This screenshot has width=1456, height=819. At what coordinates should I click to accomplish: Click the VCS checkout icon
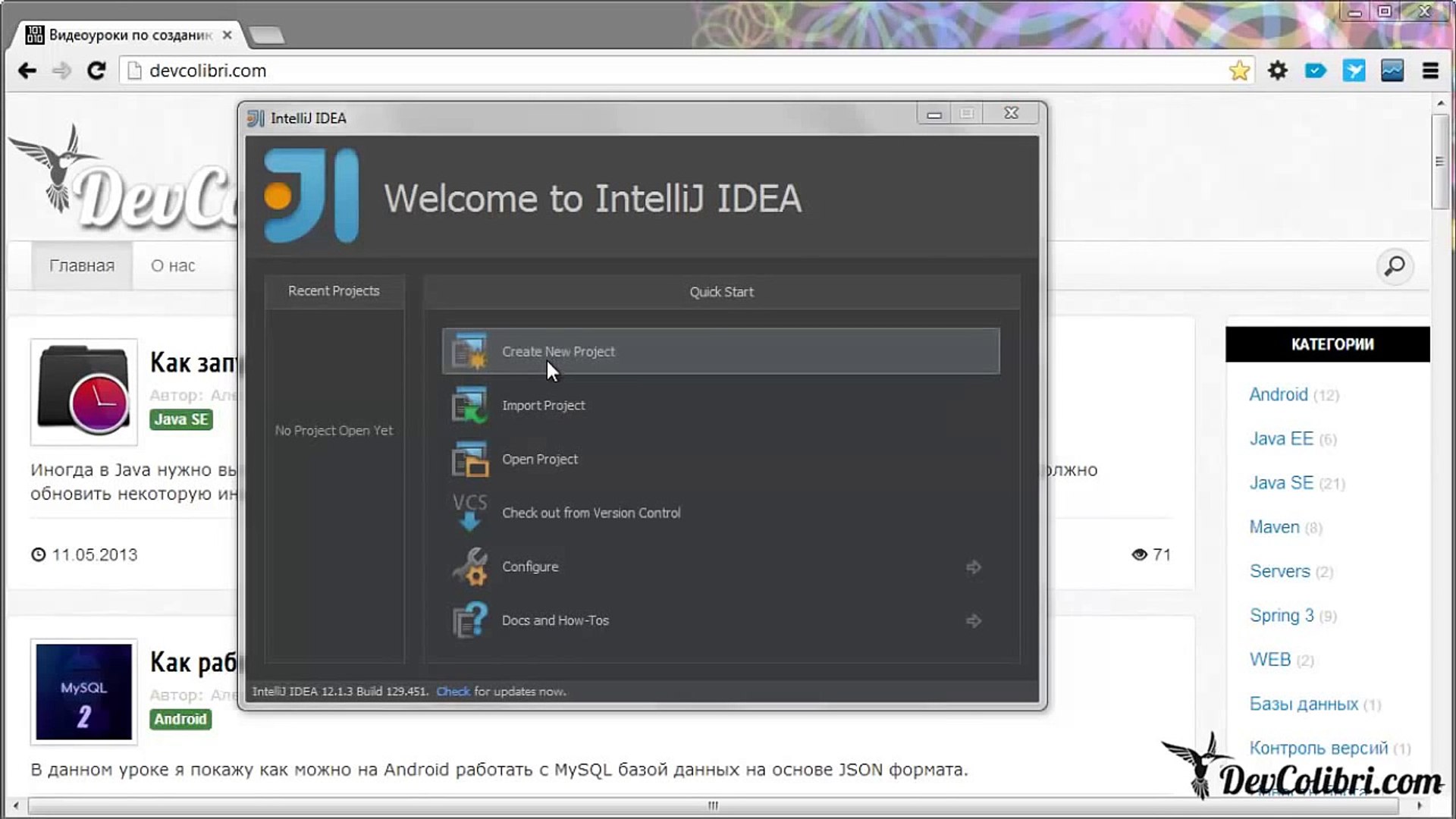coord(469,513)
